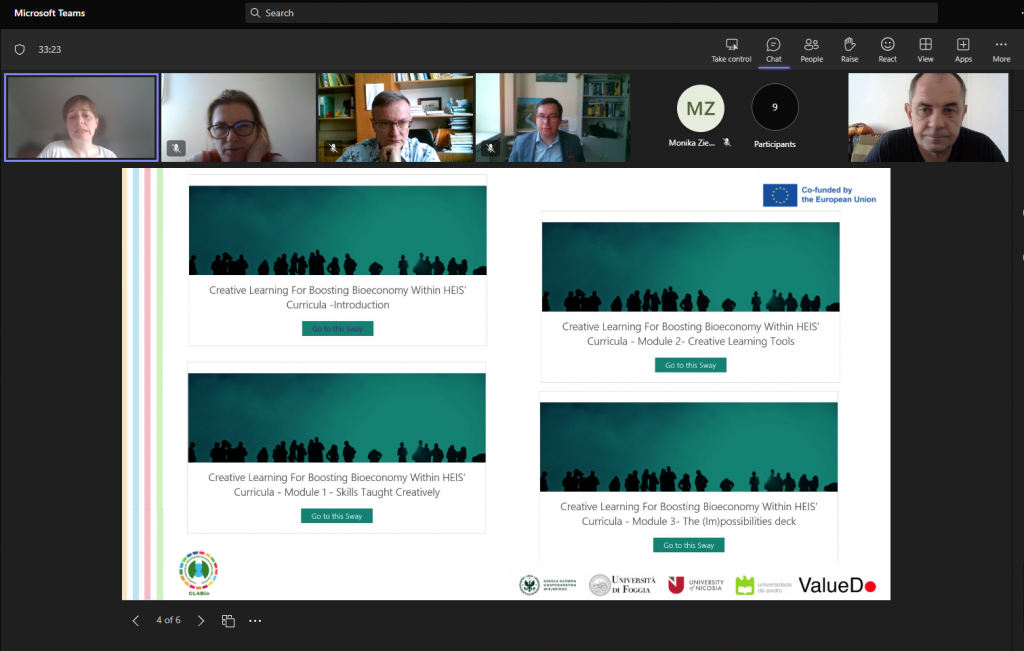Click the Take control icon

tap(731, 45)
